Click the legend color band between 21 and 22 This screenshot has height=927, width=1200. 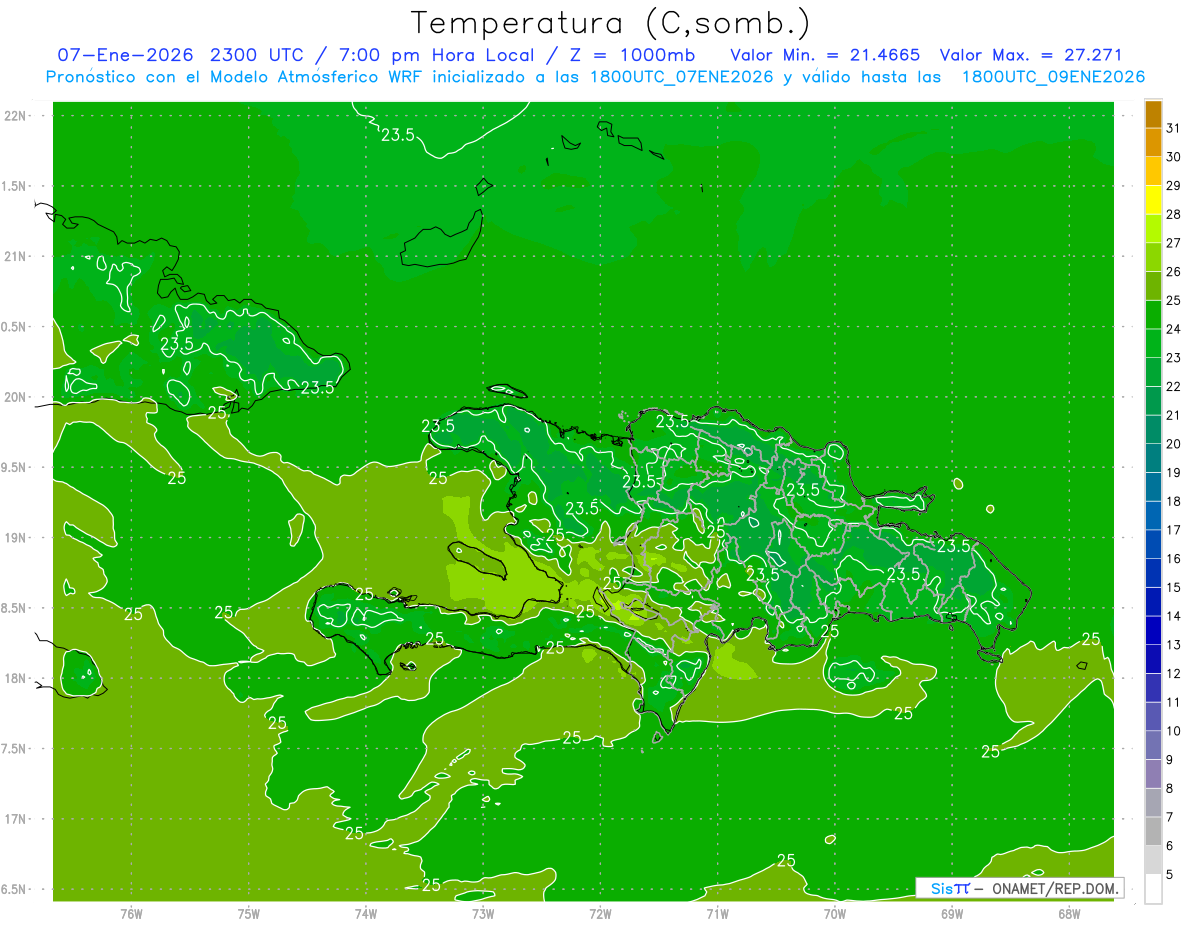coord(1153,401)
